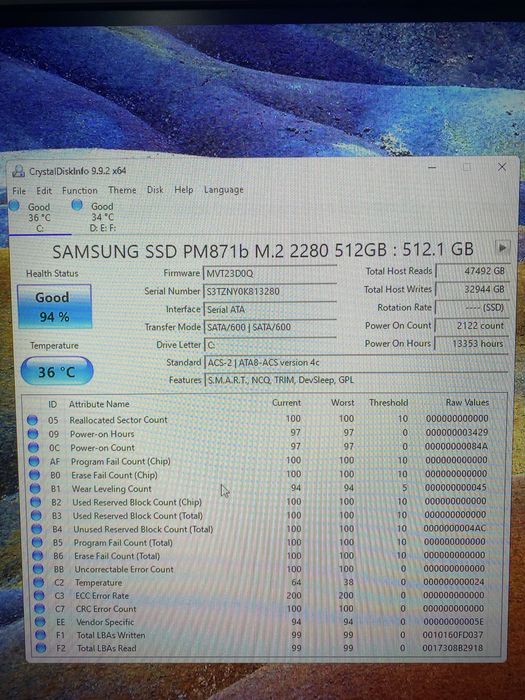The height and width of the screenshot is (700, 525).
Task: Open the Help menu
Action: tap(183, 190)
